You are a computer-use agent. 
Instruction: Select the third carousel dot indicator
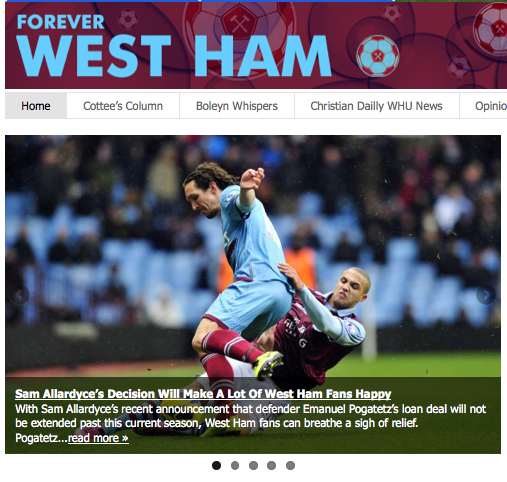[253, 465]
